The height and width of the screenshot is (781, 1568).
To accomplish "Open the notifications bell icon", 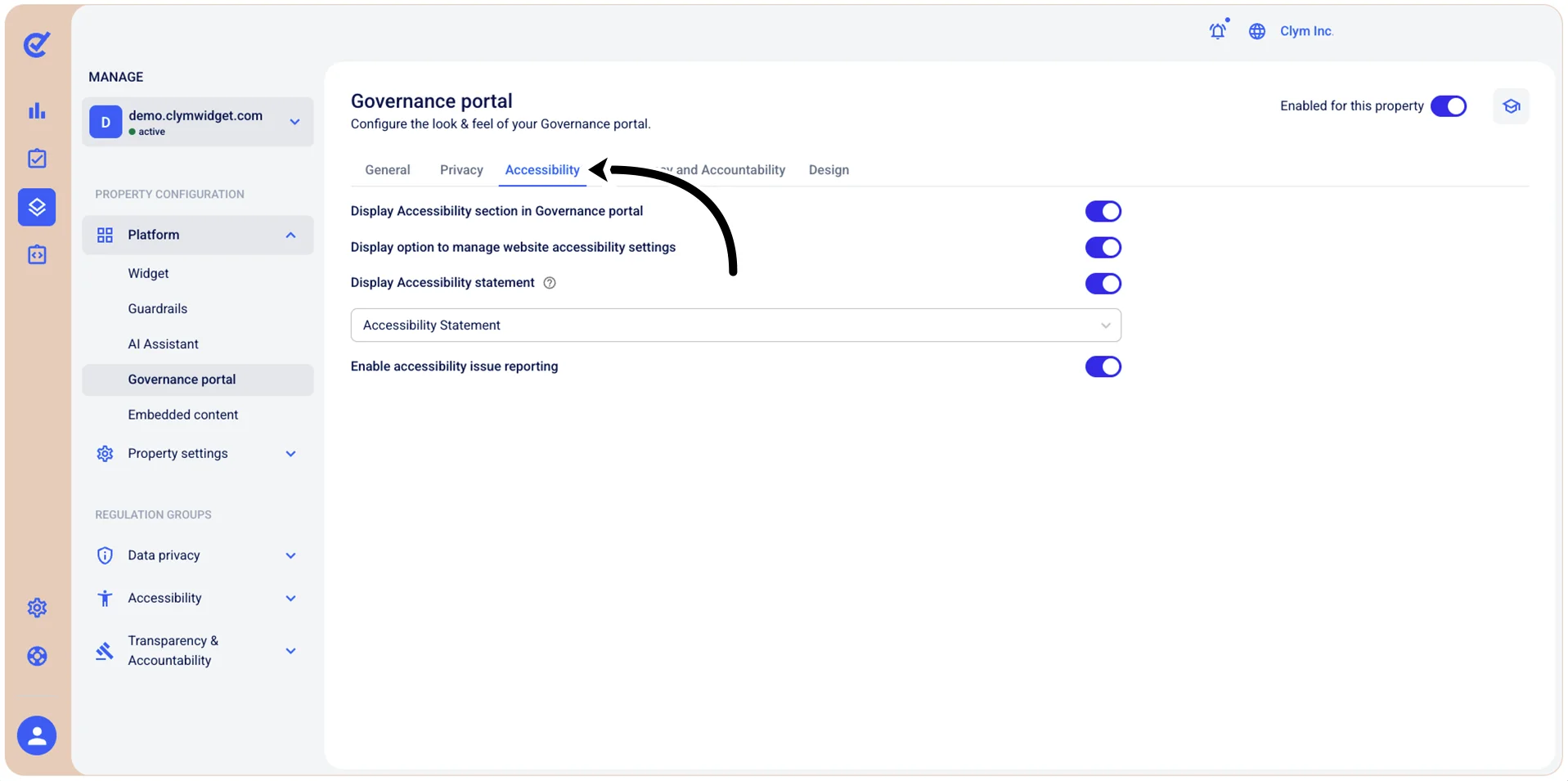I will tap(1218, 30).
